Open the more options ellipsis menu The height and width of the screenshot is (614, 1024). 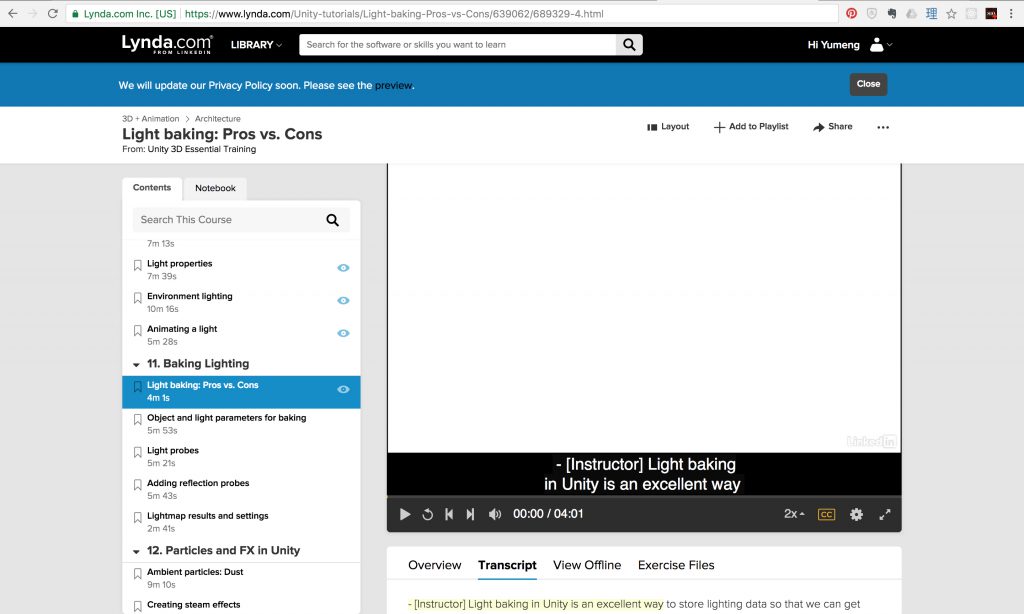pyautogui.click(x=883, y=127)
